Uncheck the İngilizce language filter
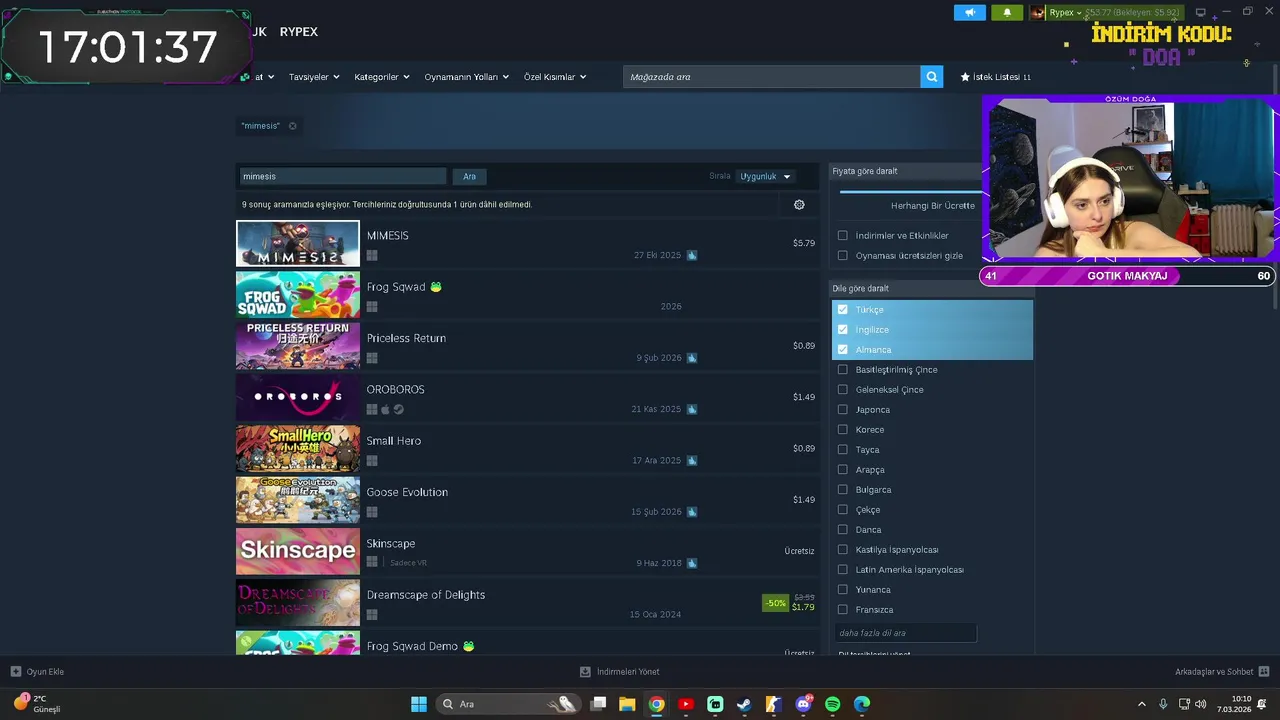This screenshot has height=720, width=1280. pos(843,330)
